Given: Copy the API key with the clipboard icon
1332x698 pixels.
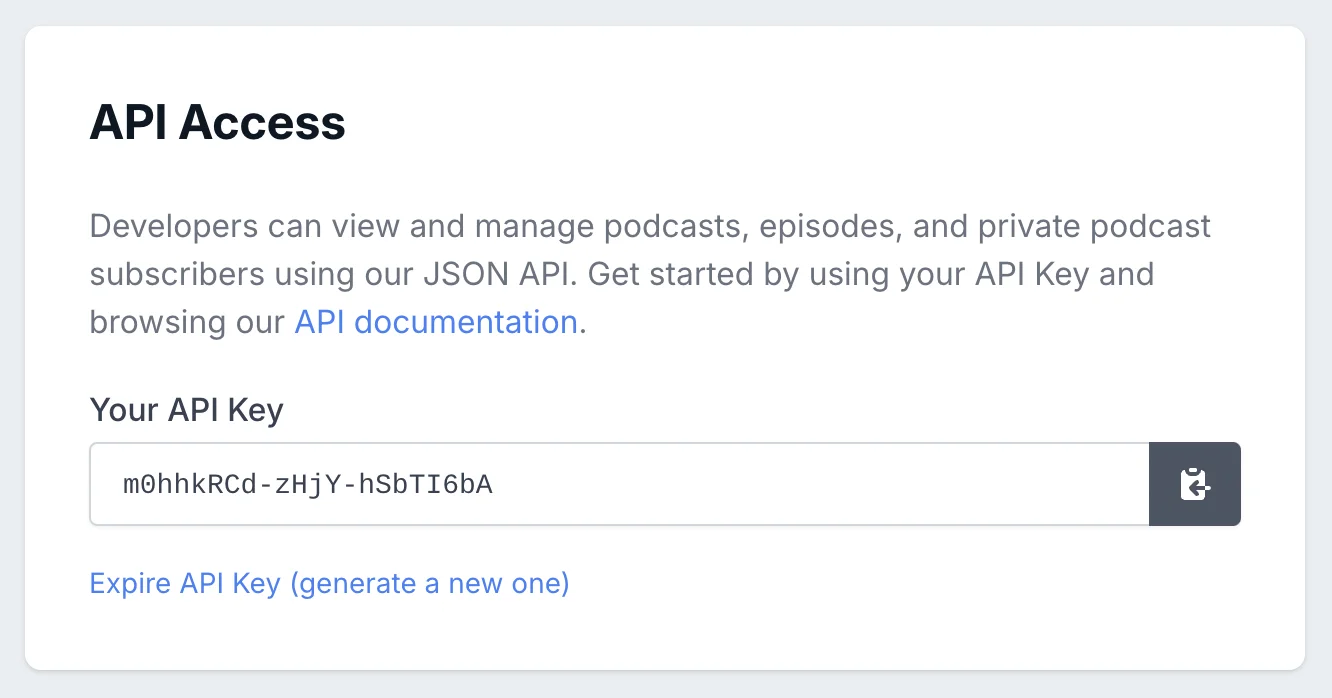Looking at the screenshot, I should [x=1195, y=484].
